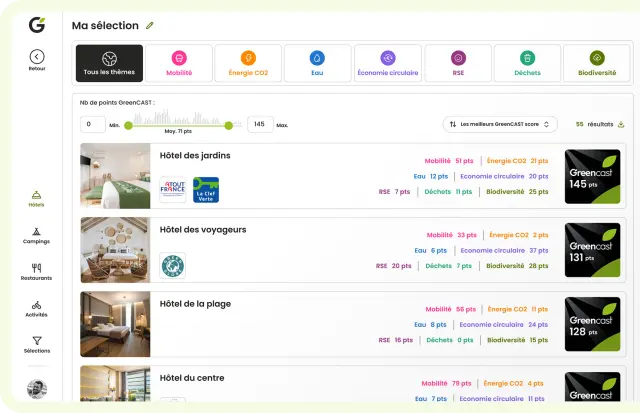This screenshot has width=640, height=413.
Task: Open the Hôtel des jardins title
Action: pyautogui.click(x=195, y=155)
